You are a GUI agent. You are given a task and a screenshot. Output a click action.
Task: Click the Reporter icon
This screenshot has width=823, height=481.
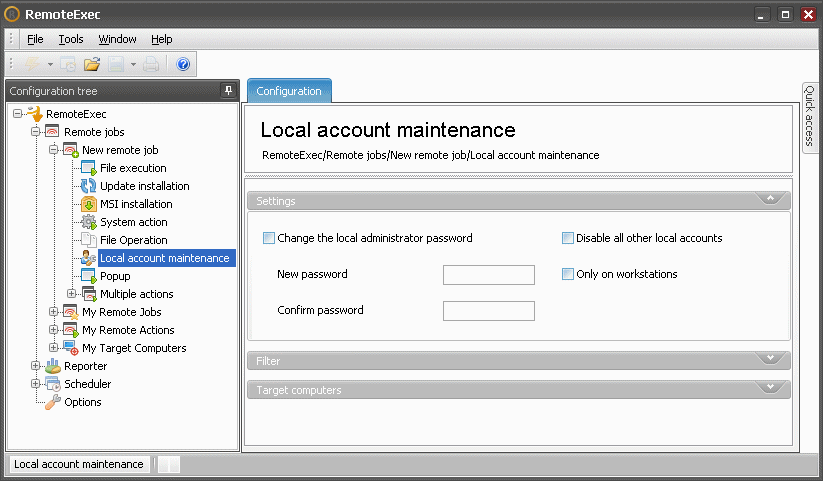(52, 366)
